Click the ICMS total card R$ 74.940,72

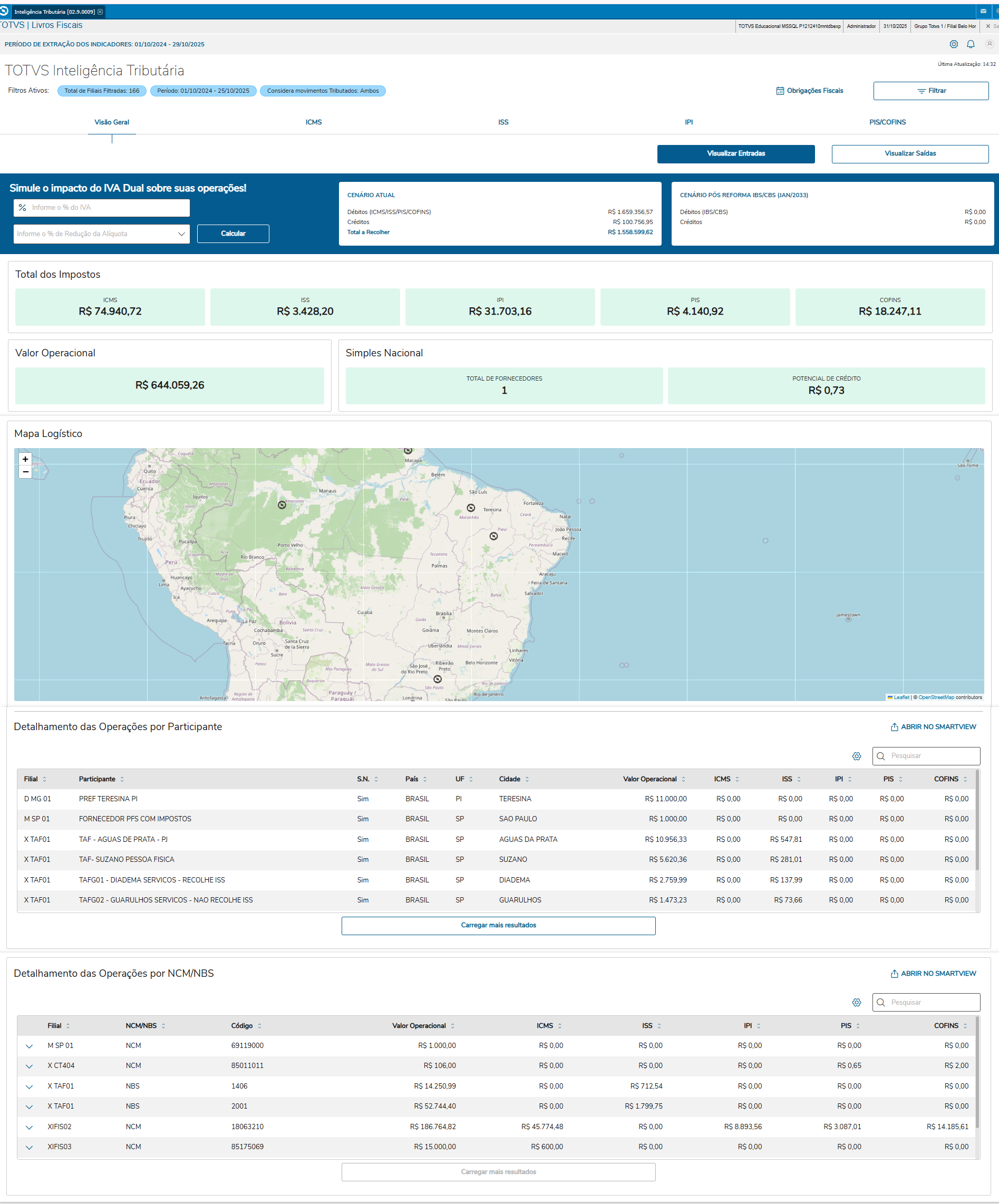pyautogui.click(x=110, y=307)
